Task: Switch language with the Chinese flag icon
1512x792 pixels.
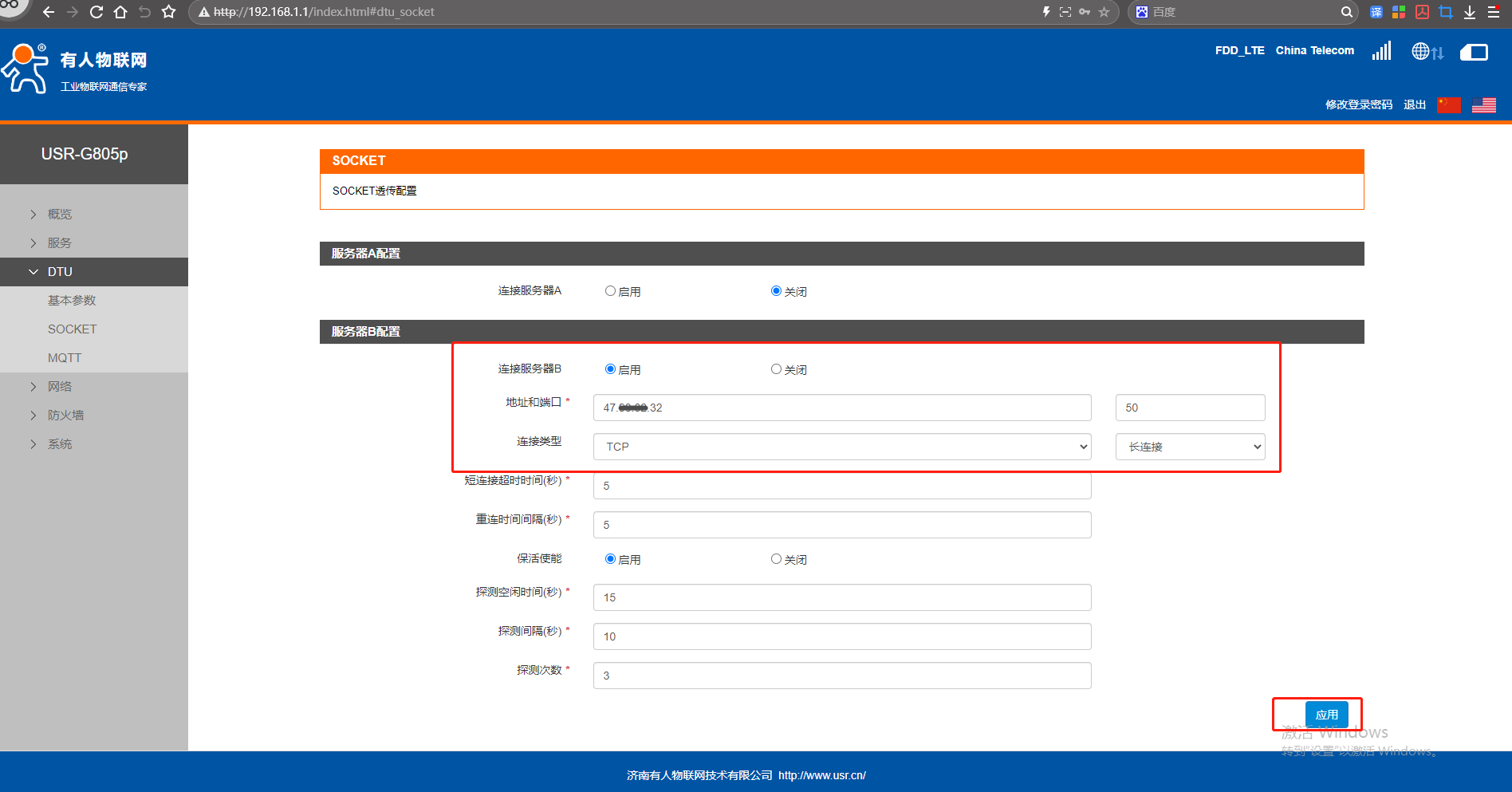Action: pos(1448,104)
